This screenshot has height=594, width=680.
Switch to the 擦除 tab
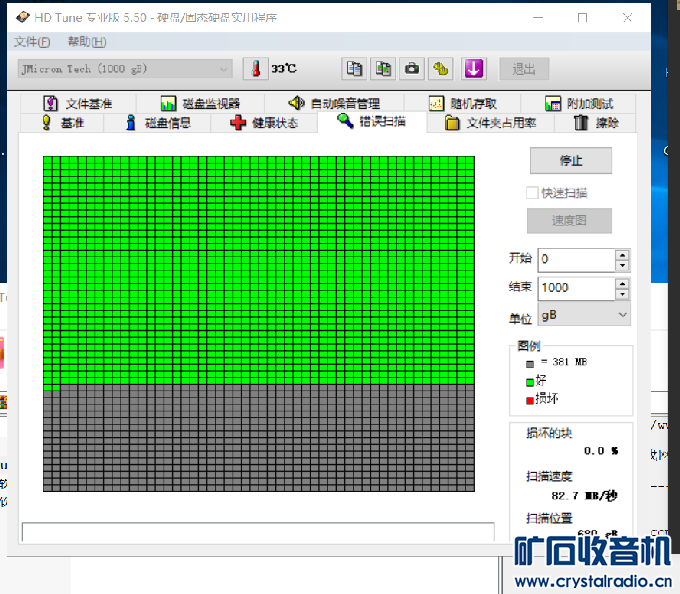click(595, 123)
